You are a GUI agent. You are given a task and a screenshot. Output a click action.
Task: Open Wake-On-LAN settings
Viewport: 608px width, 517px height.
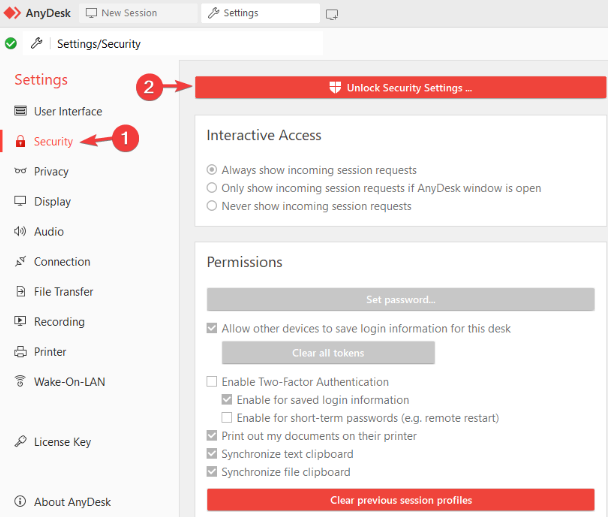tap(69, 382)
